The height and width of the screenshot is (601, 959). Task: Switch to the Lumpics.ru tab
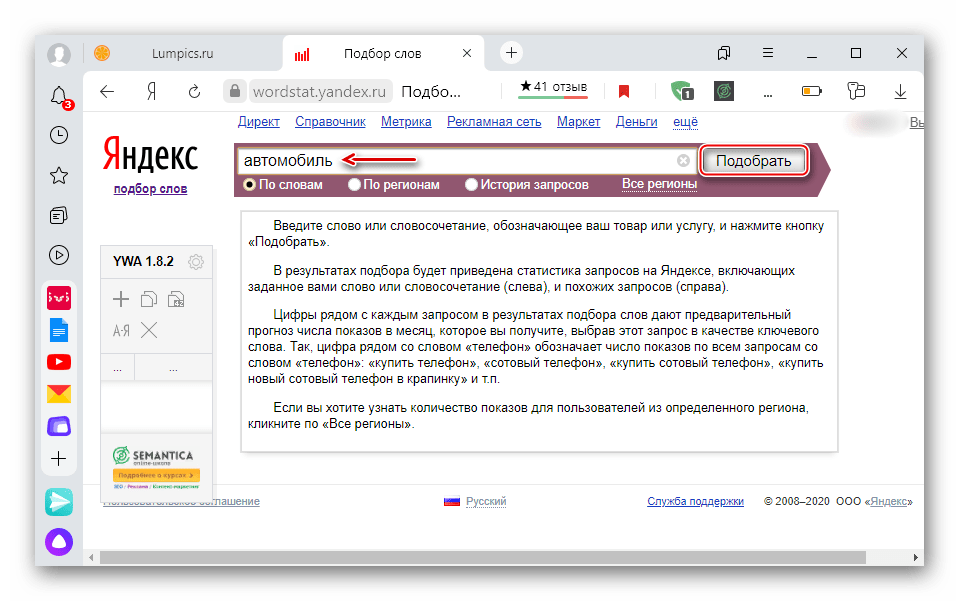tap(182, 53)
